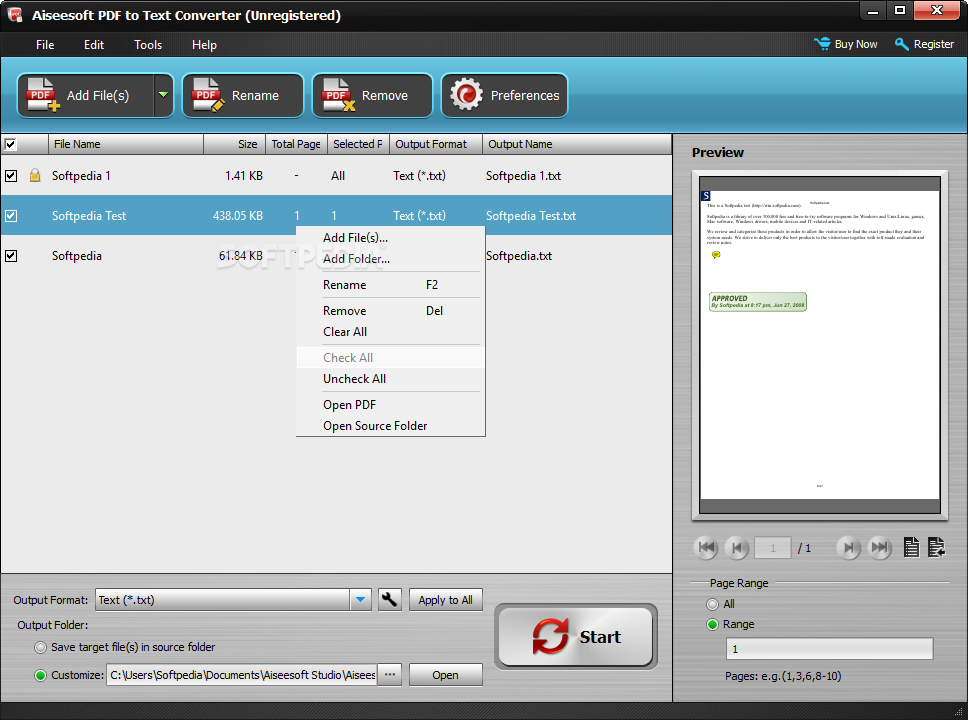Choose Rename in context menu
Screen dimensions: 968x720
[x=390, y=285]
